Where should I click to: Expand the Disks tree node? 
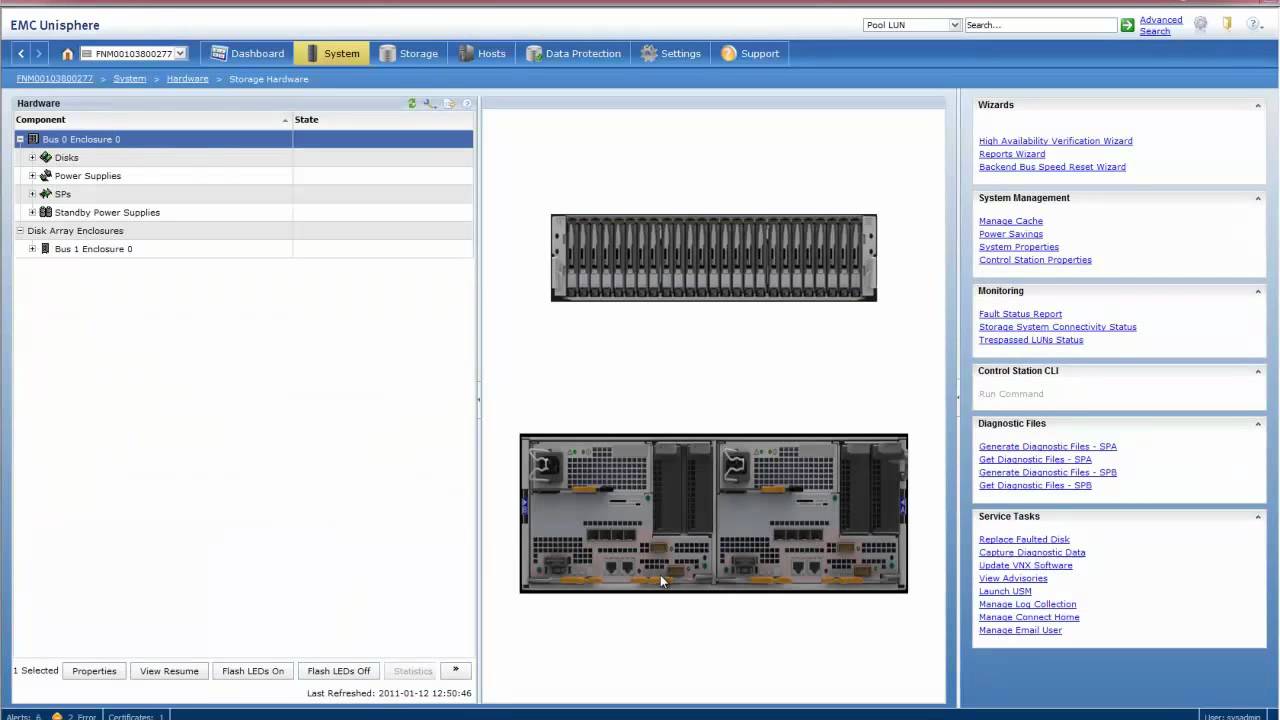[x=32, y=157]
